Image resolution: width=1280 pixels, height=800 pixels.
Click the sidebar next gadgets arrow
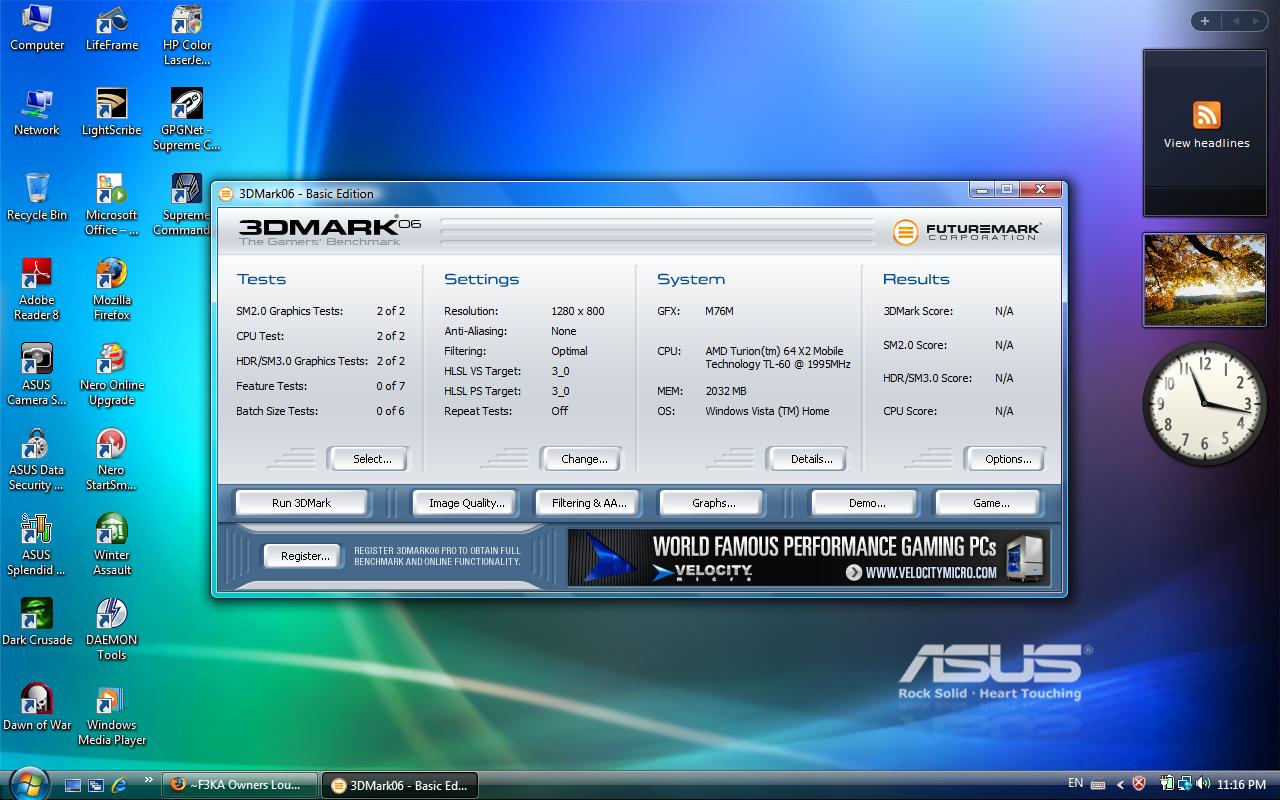click(x=1254, y=21)
